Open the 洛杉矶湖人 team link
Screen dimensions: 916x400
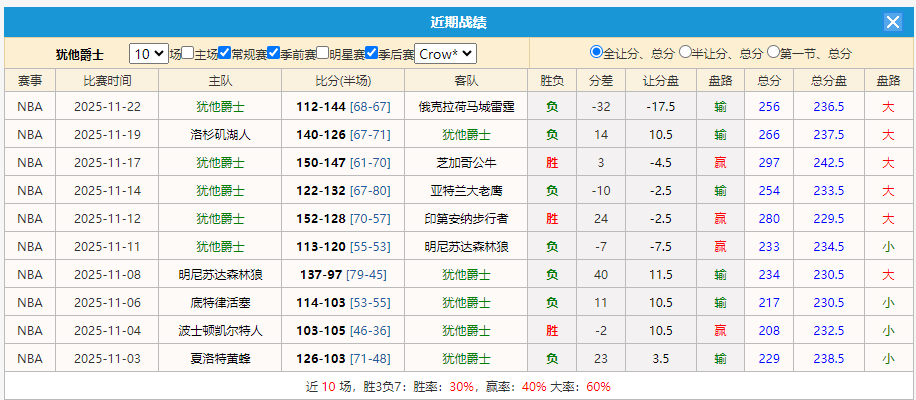tap(220, 134)
